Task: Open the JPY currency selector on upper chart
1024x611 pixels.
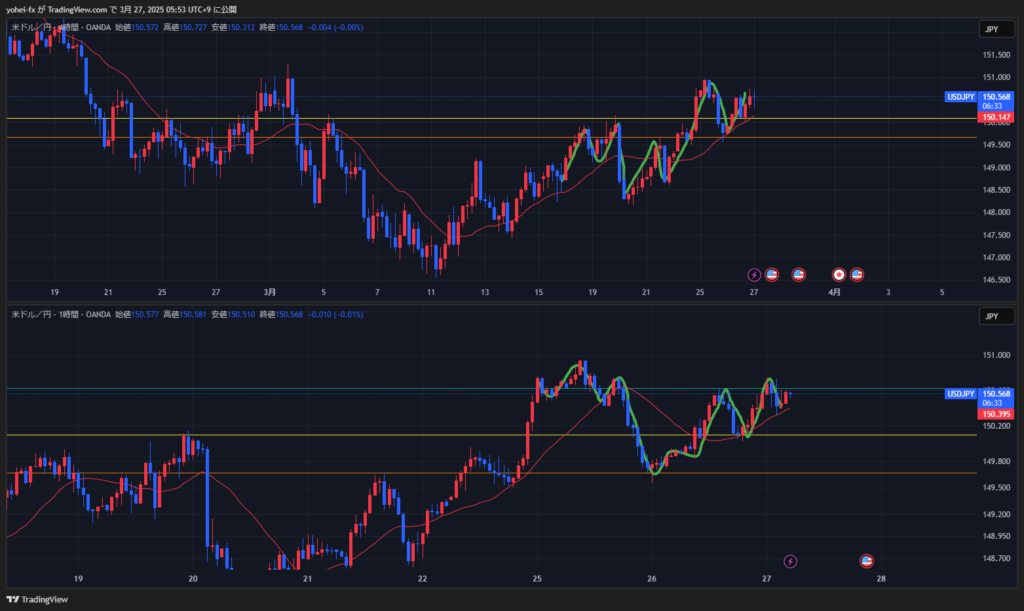Action: tap(993, 30)
